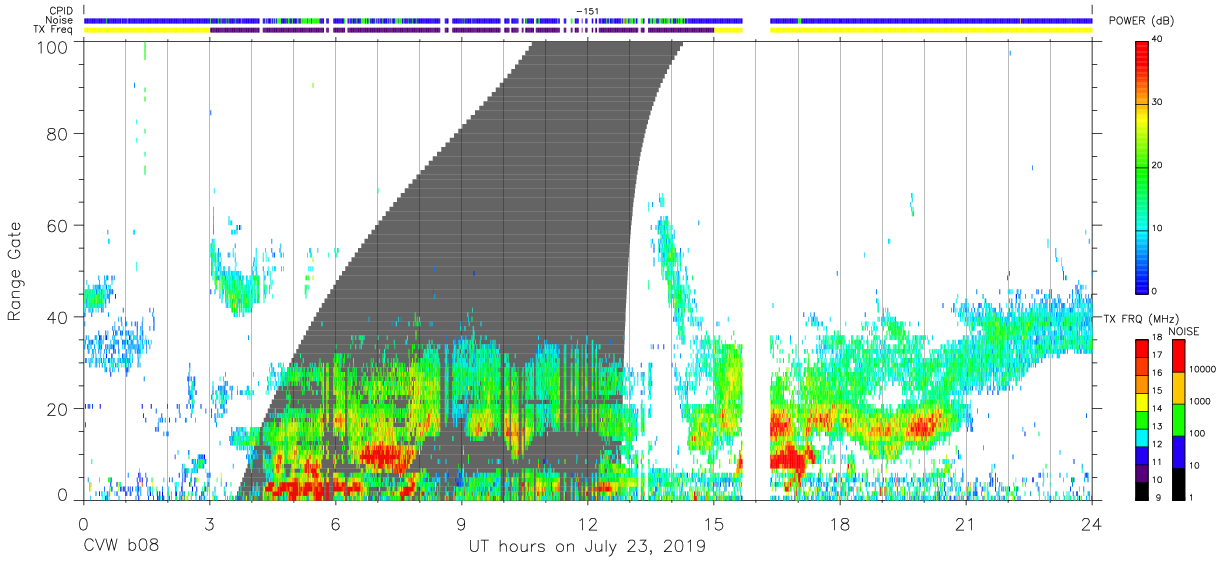Image resolution: width=1228 pixels, height=567 pixels.
Task: Click the '9' UT hour tick label
Action: (x=461, y=524)
